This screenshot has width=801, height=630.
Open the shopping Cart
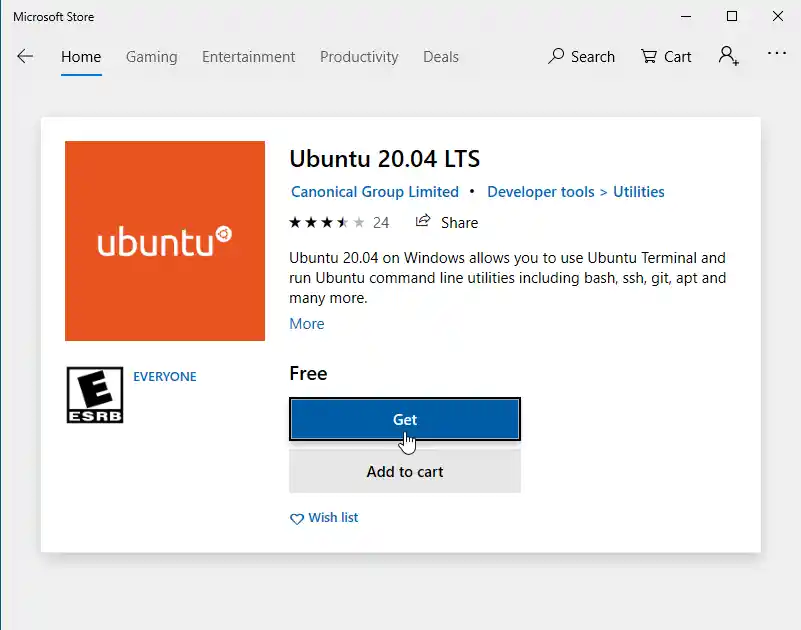click(x=665, y=57)
